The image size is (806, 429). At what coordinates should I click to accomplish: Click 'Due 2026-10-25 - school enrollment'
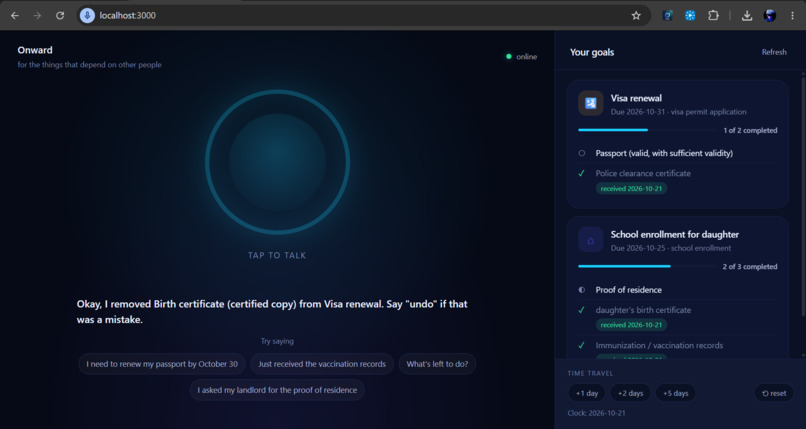pos(671,248)
